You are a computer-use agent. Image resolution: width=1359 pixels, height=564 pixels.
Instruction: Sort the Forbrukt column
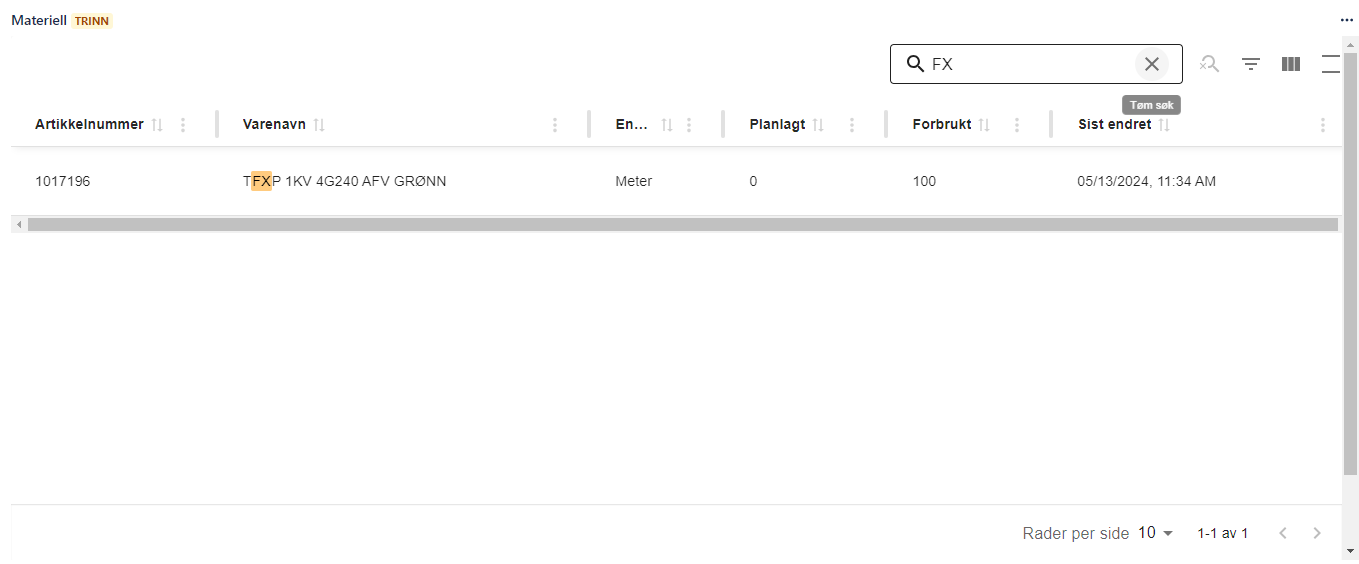[984, 125]
